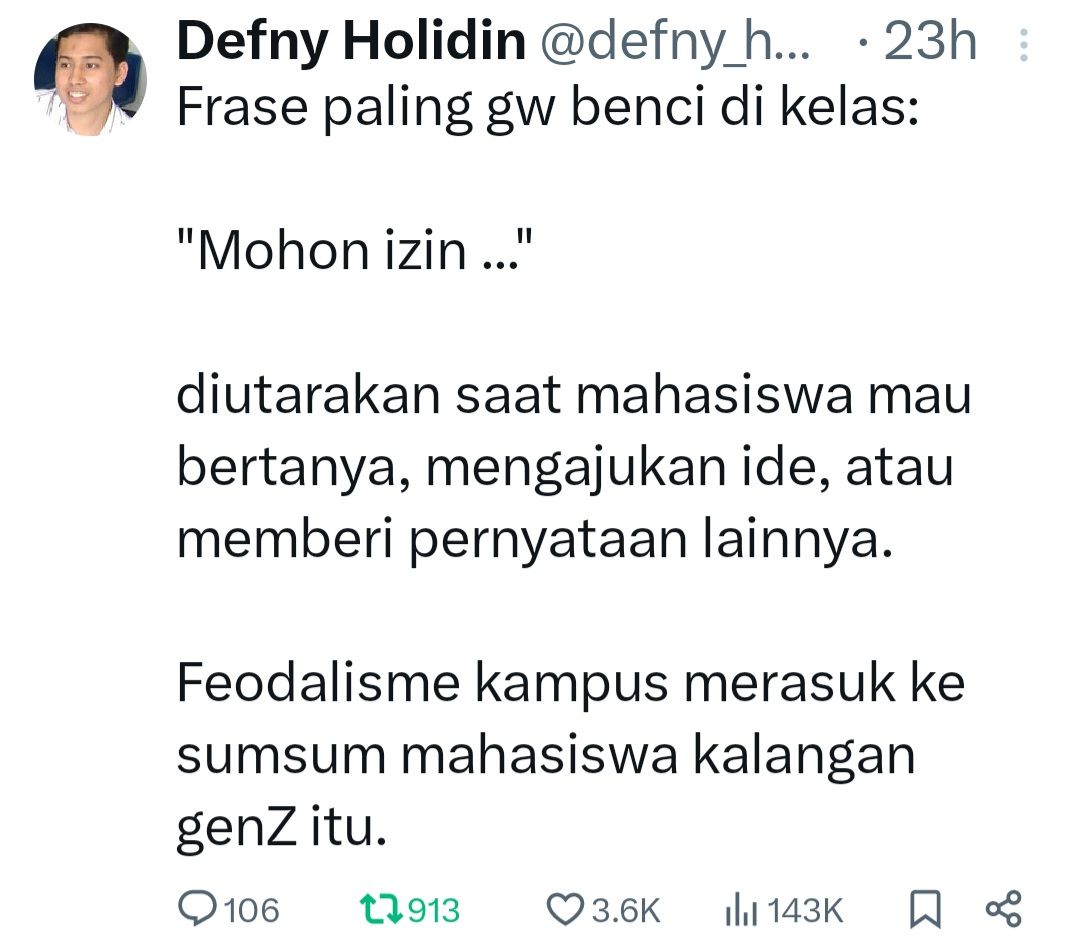This screenshot has height=949, width=1080.
Task: Open the reply icon with 106 comments
Action: pyautogui.click(x=197, y=908)
